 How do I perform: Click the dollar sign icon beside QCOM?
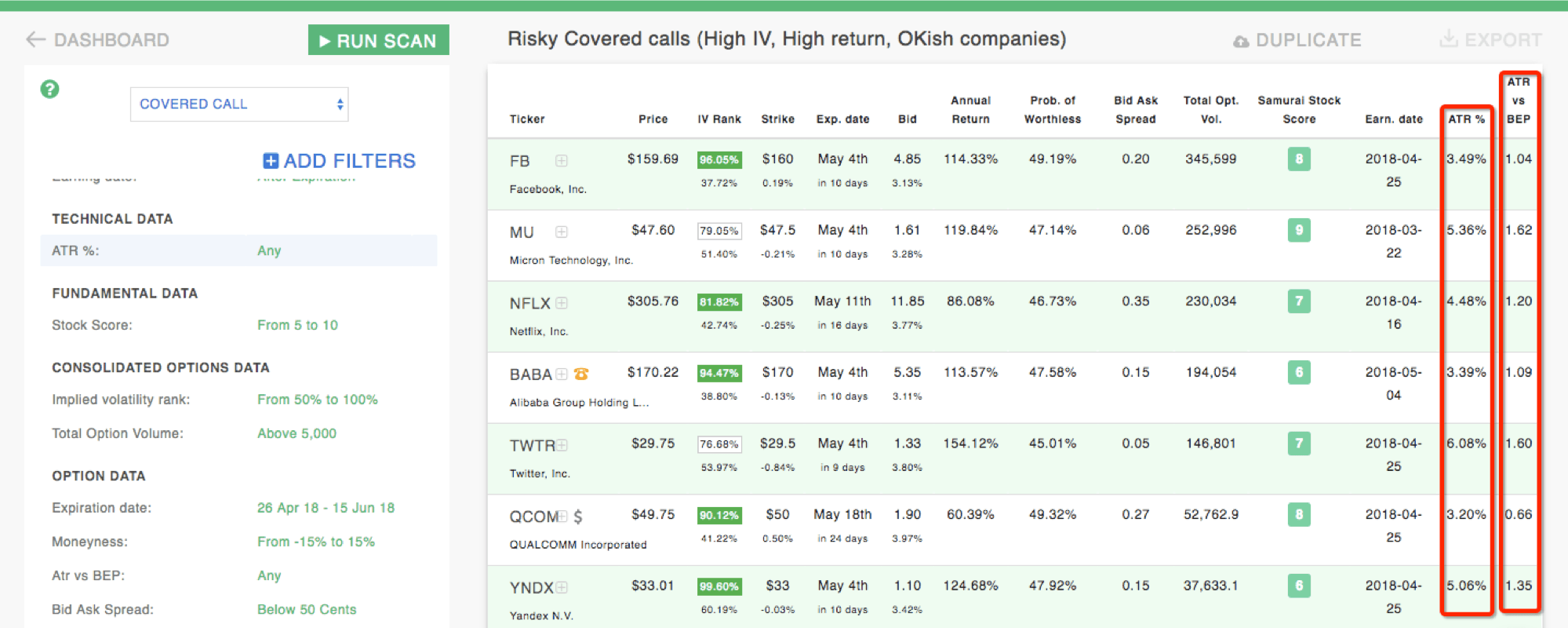(x=578, y=517)
